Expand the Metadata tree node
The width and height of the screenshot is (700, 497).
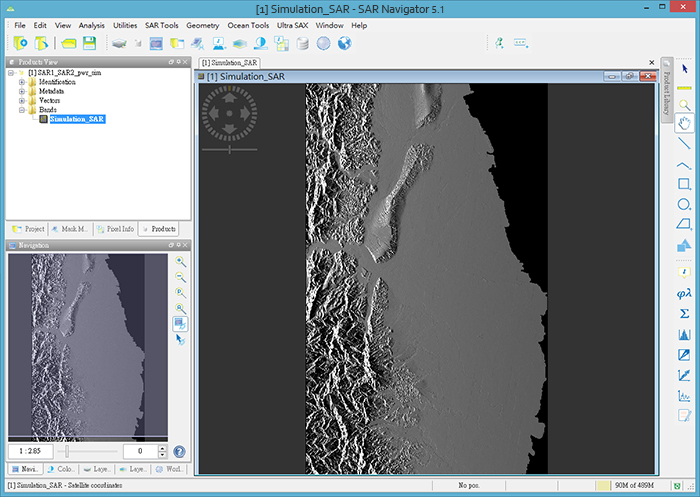22,91
